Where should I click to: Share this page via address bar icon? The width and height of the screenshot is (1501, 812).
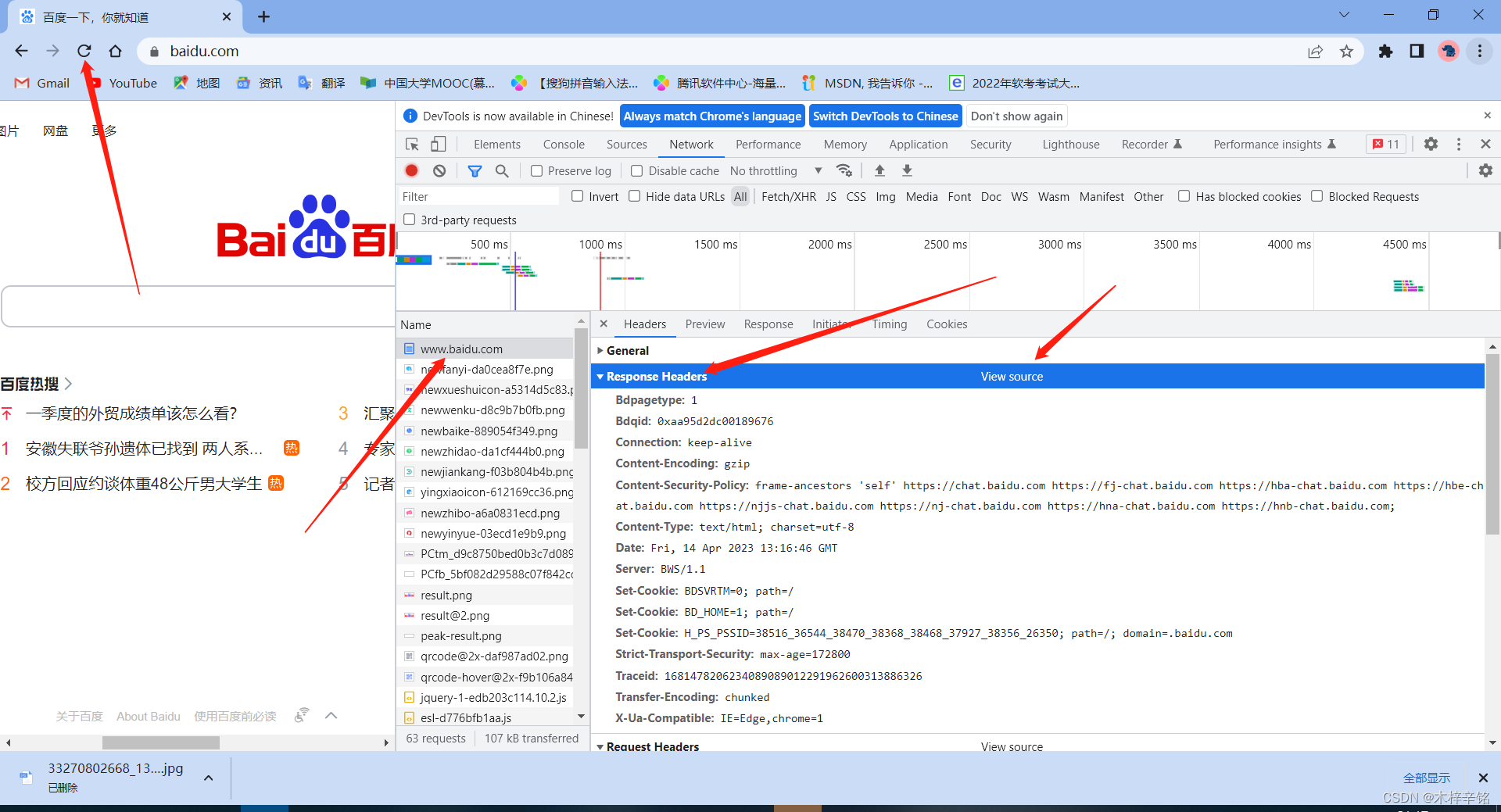1315,51
